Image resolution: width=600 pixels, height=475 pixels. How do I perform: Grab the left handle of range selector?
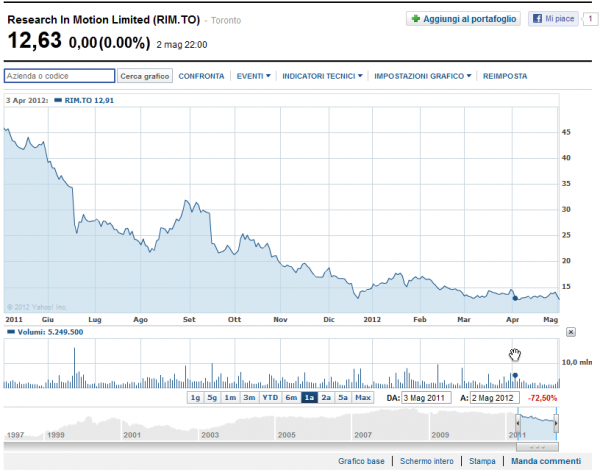click(x=517, y=423)
